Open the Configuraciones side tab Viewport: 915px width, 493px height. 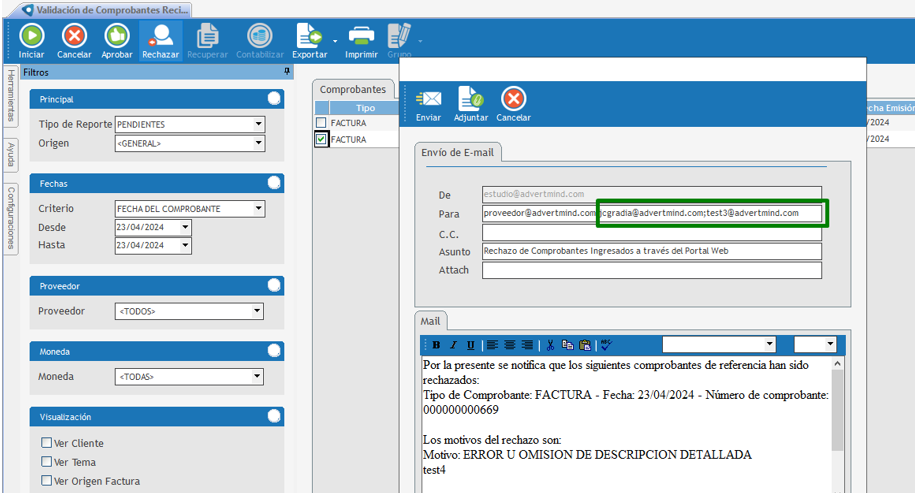click(x=11, y=219)
